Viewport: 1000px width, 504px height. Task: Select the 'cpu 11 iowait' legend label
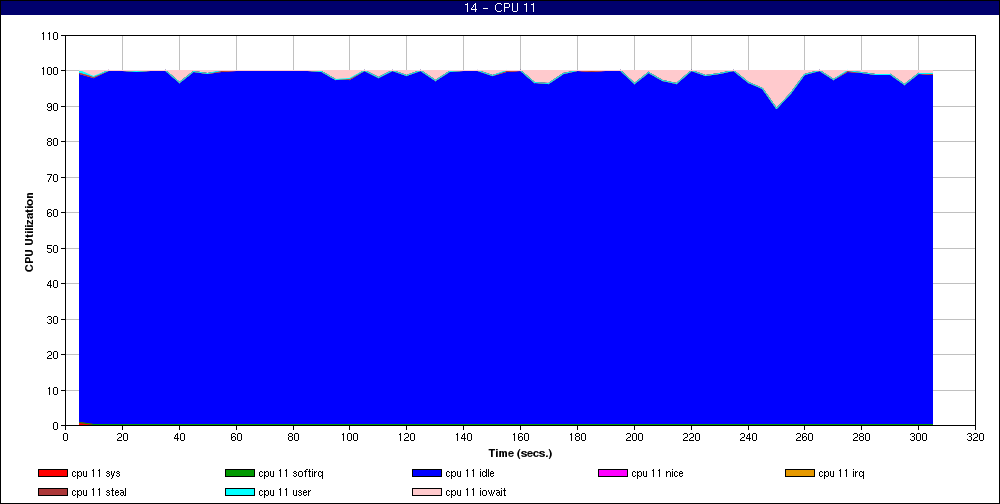(x=475, y=493)
